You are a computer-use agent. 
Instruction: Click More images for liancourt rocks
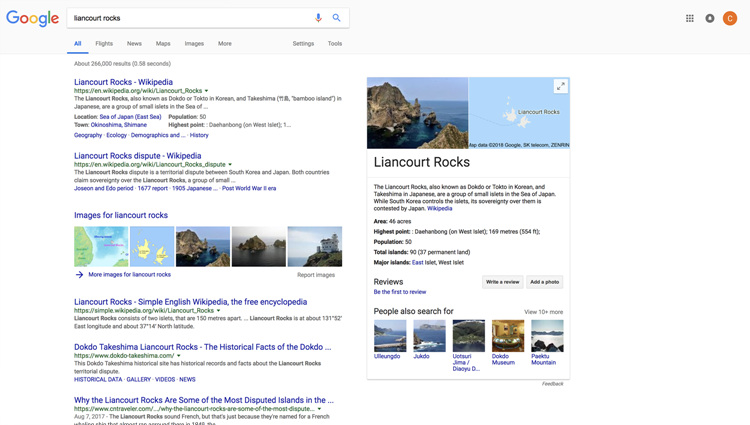click(130, 274)
